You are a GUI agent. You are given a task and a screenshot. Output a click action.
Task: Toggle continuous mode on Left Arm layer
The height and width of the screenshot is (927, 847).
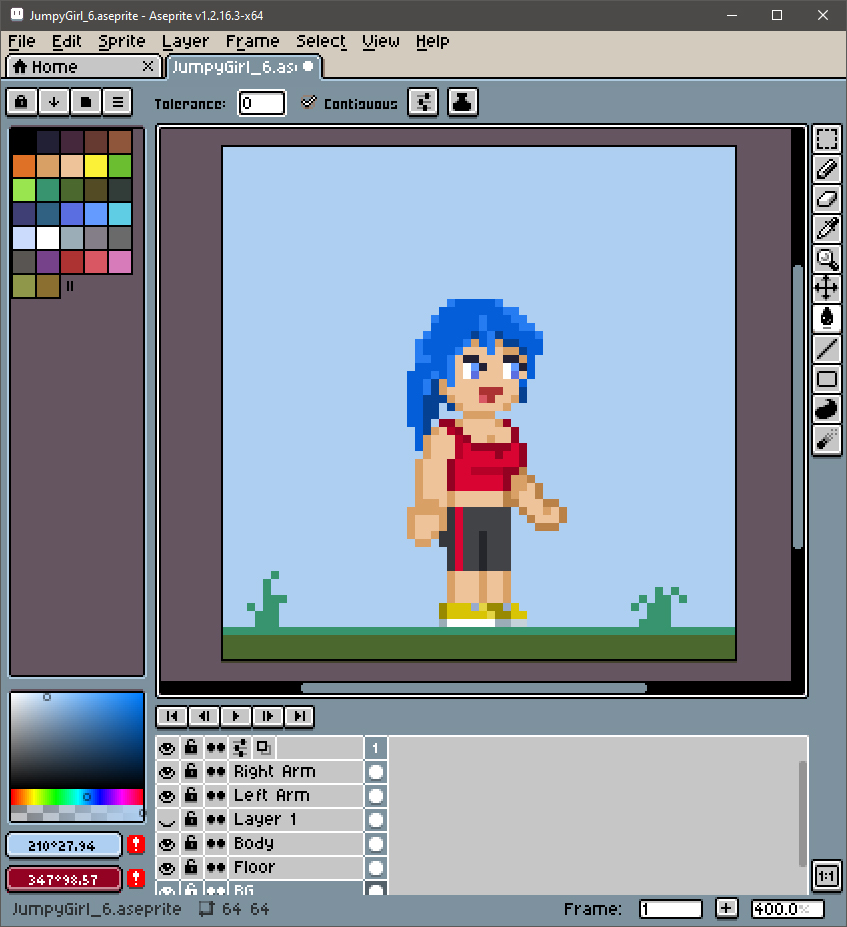click(x=216, y=796)
